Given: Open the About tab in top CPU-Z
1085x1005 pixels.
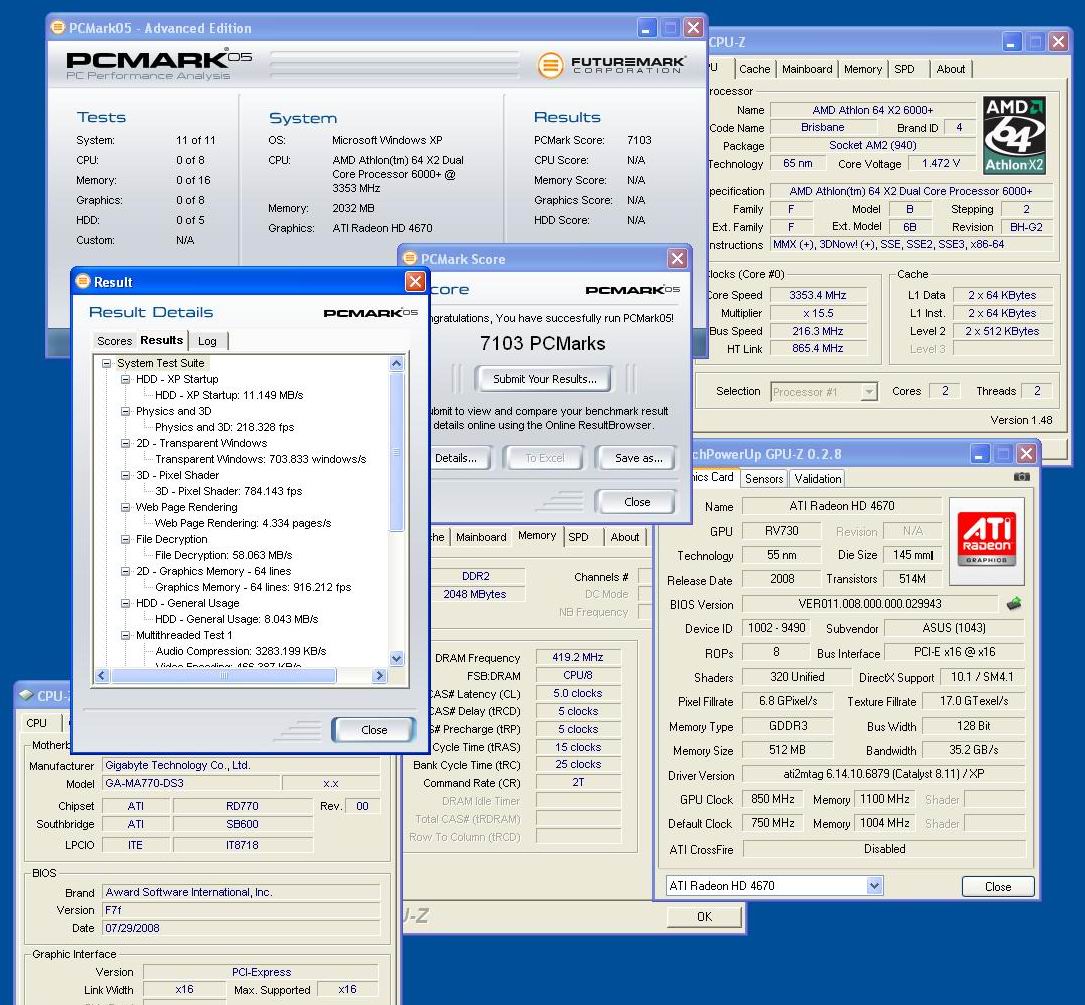Looking at the screenshot, I should click(x=951, y=69).
